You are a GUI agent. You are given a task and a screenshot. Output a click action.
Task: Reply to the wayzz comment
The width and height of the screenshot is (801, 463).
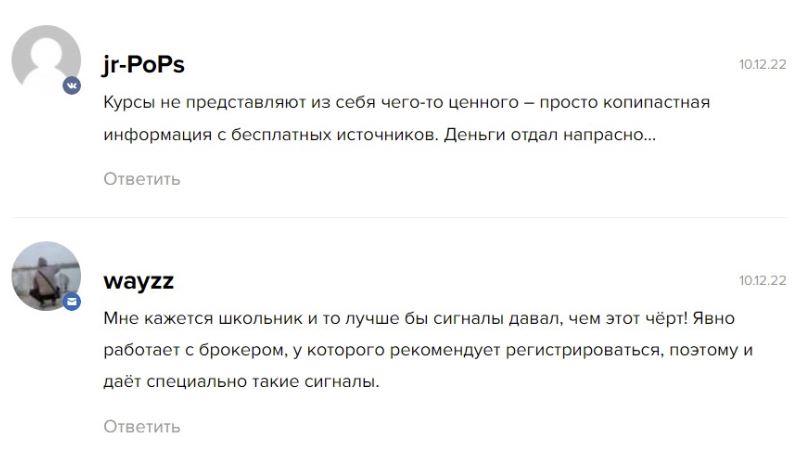[142, 427]
